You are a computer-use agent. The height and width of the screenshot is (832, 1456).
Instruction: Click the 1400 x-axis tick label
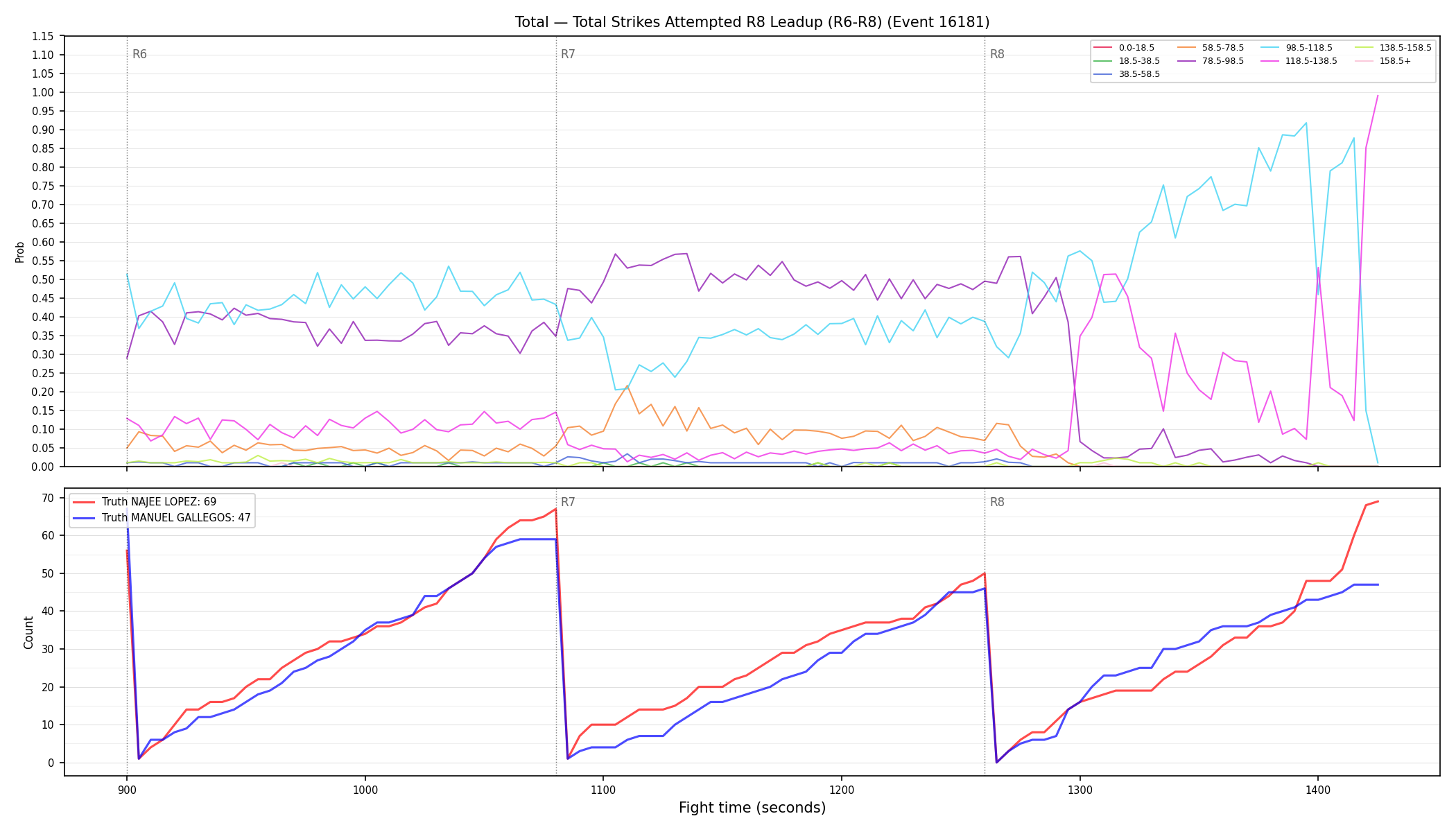(x=1318, y=789)
